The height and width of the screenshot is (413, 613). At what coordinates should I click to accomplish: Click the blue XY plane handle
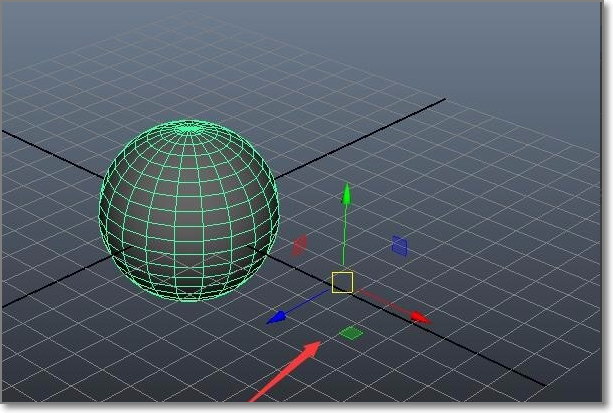(400, 246)
